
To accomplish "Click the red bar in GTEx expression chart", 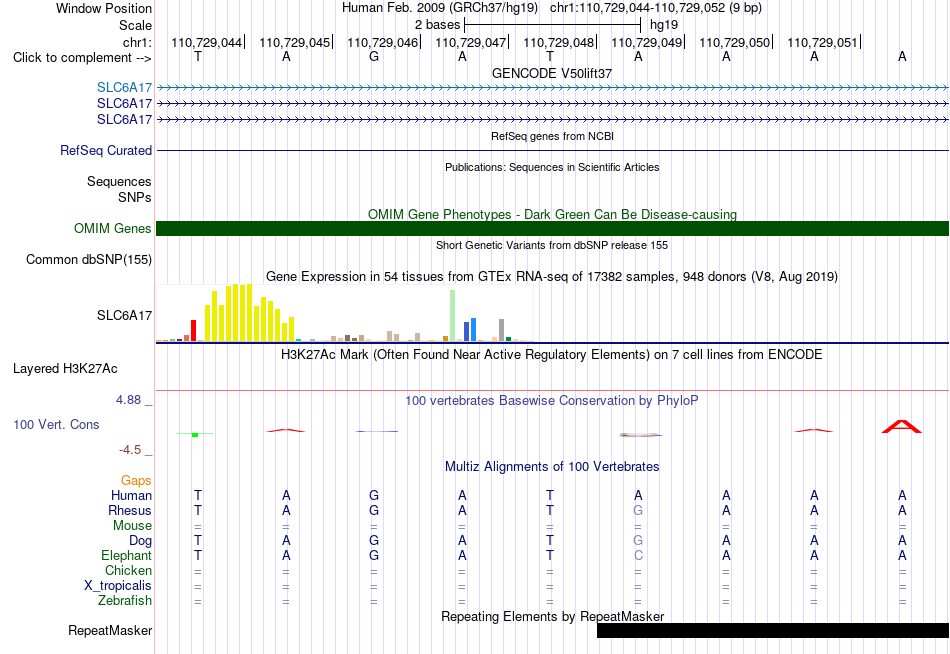I will 194,330.
